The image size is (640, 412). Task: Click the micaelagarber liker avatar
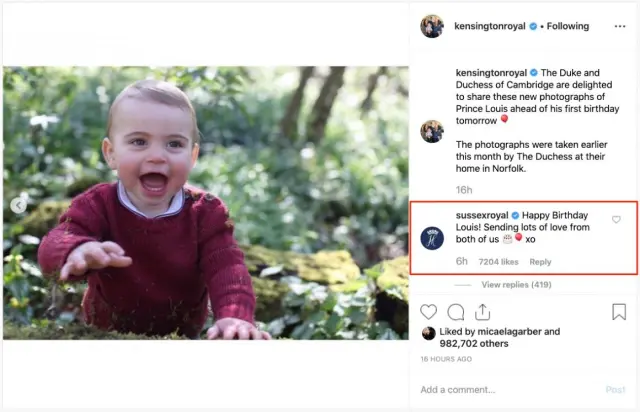click(x=429, y=333)
